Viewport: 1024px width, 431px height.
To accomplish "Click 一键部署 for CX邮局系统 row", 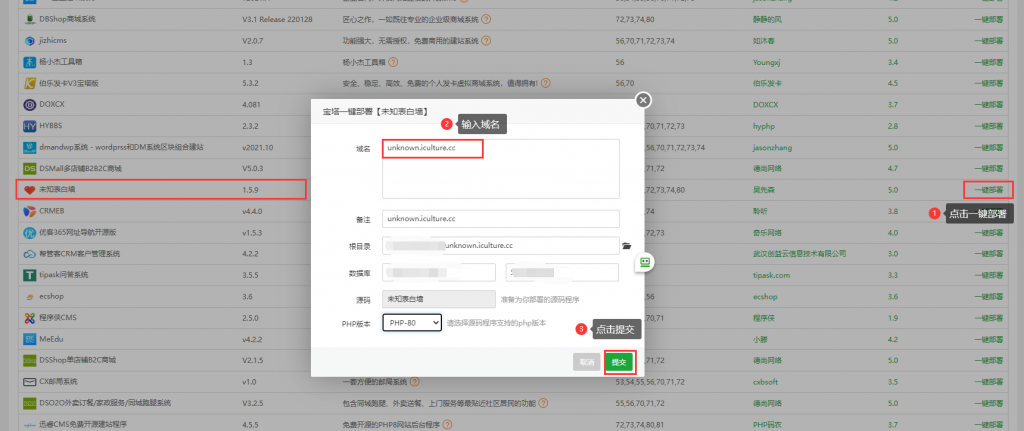I will coord(988,381).
